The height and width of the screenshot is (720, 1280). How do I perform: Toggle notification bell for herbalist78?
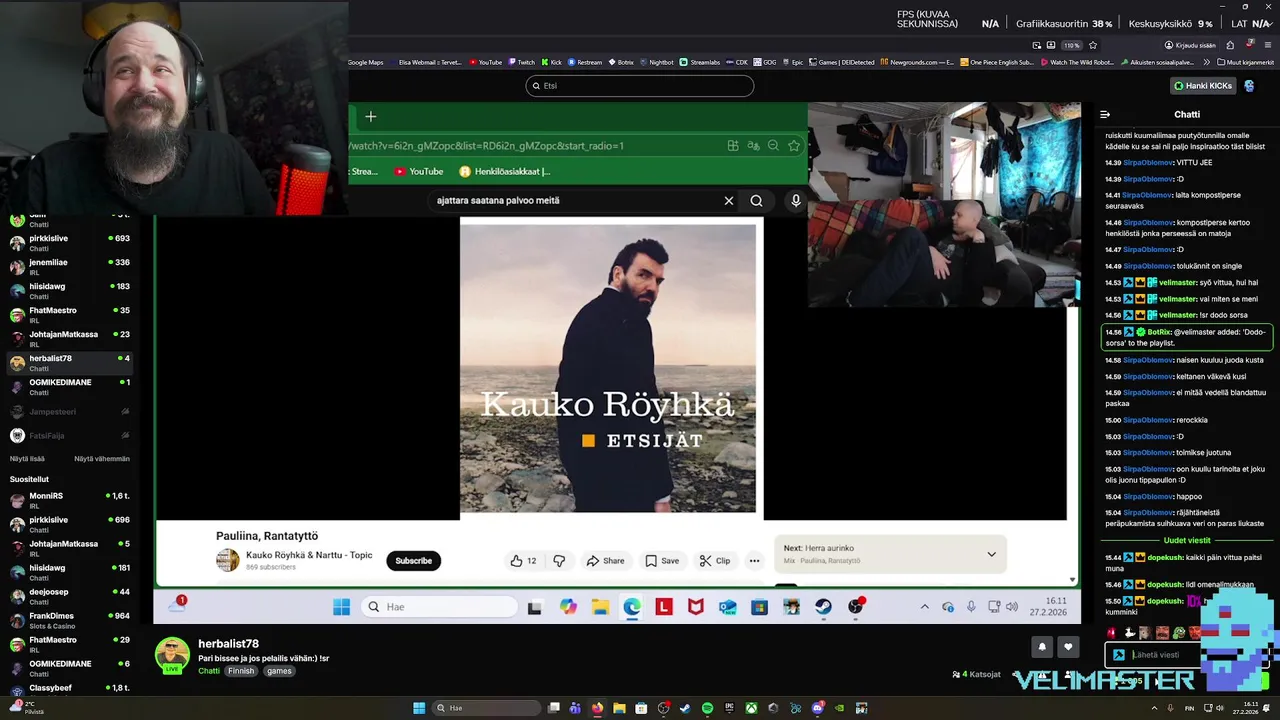pos(1042,647)
